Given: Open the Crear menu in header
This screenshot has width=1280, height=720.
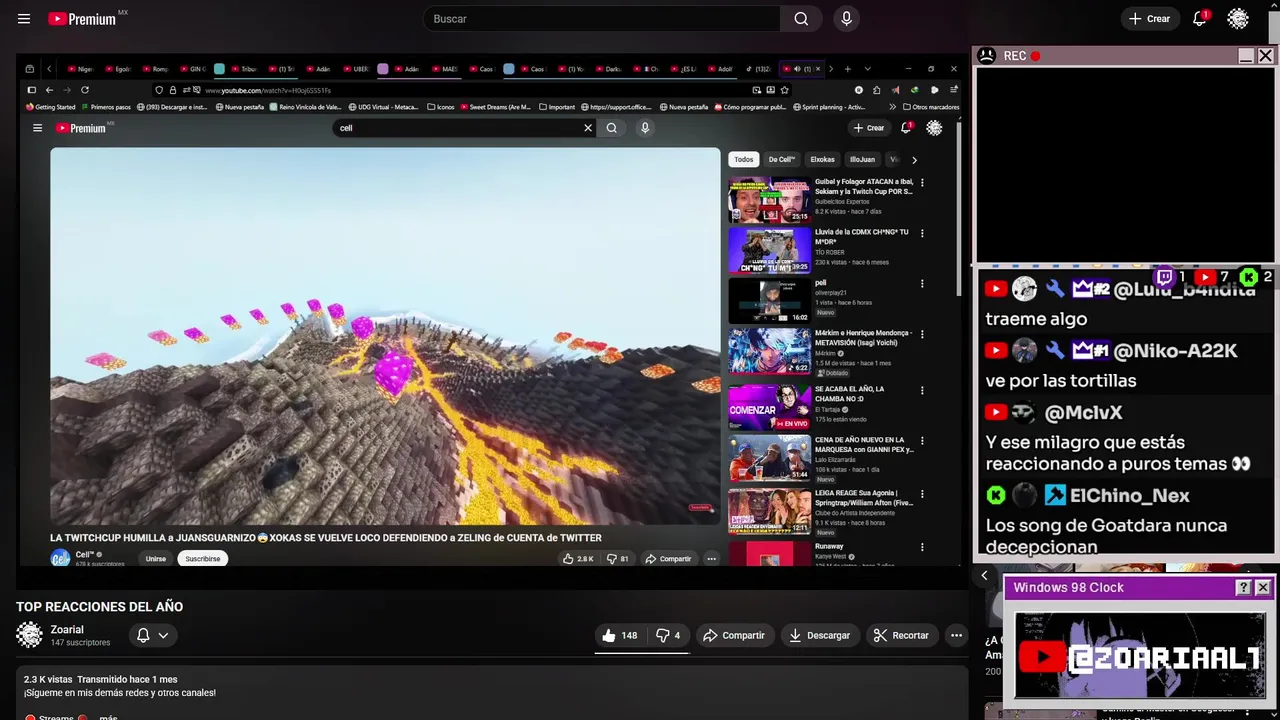Looking at the screenshot, I should coord(1149,19).
